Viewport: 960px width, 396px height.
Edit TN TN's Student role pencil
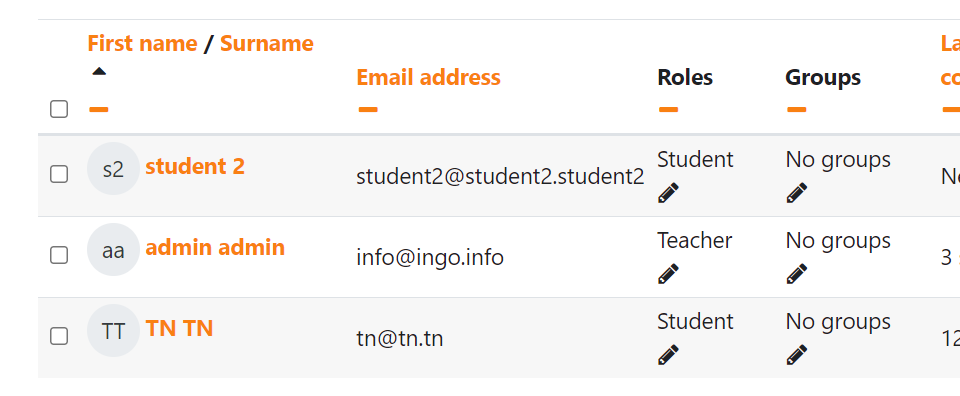point(668,354)
